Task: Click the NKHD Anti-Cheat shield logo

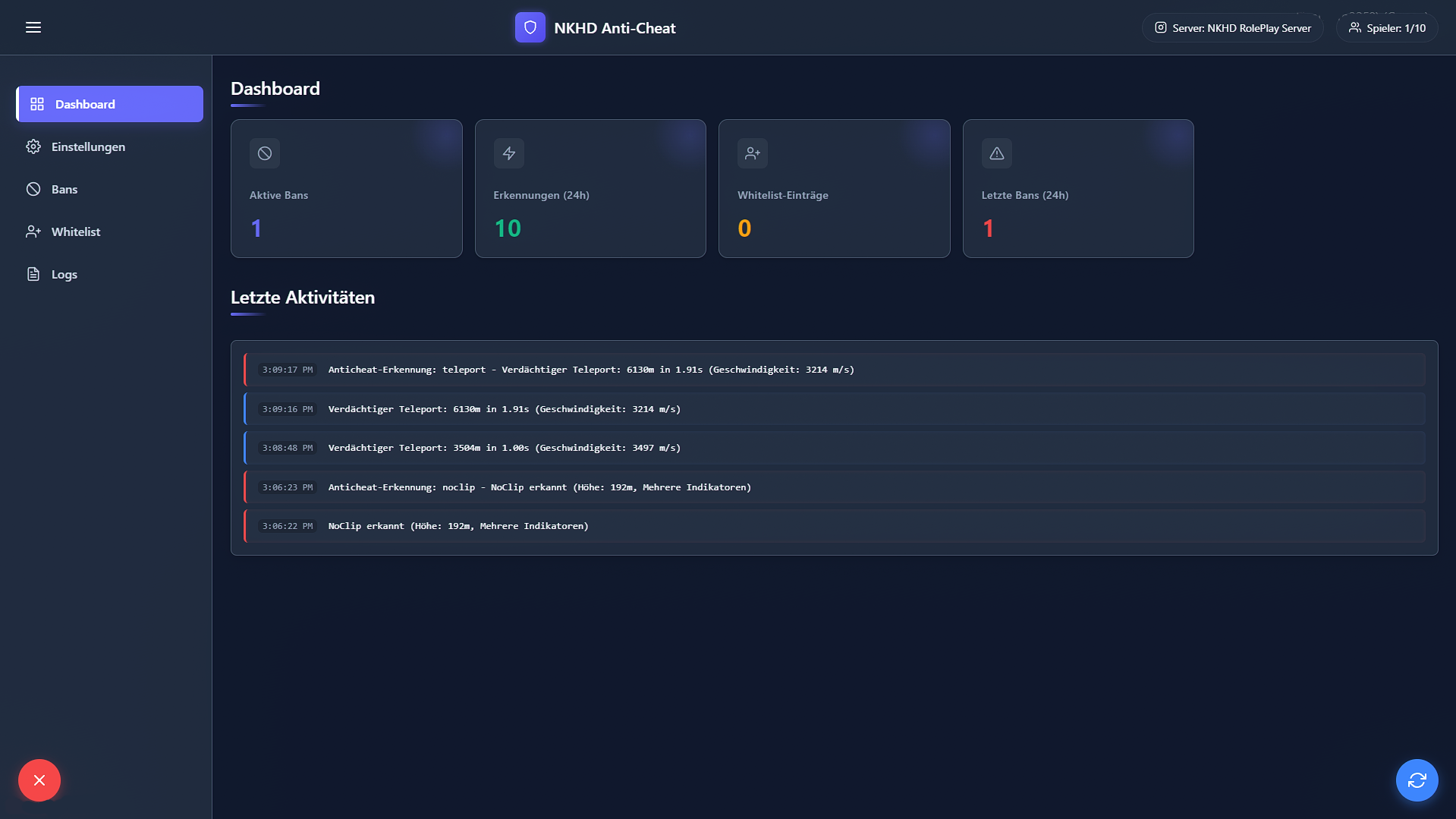Action: 530,27
